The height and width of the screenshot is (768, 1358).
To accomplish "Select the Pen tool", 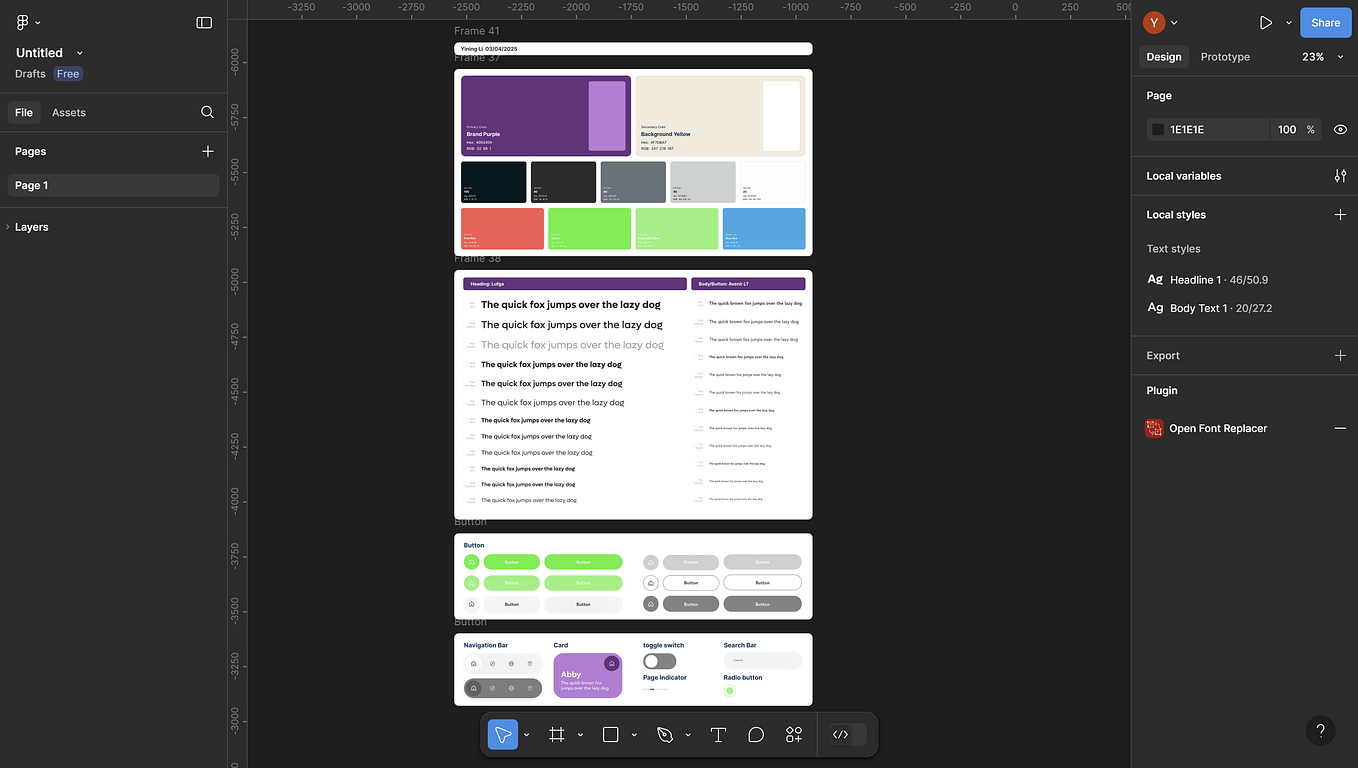I will click(664, 734).
